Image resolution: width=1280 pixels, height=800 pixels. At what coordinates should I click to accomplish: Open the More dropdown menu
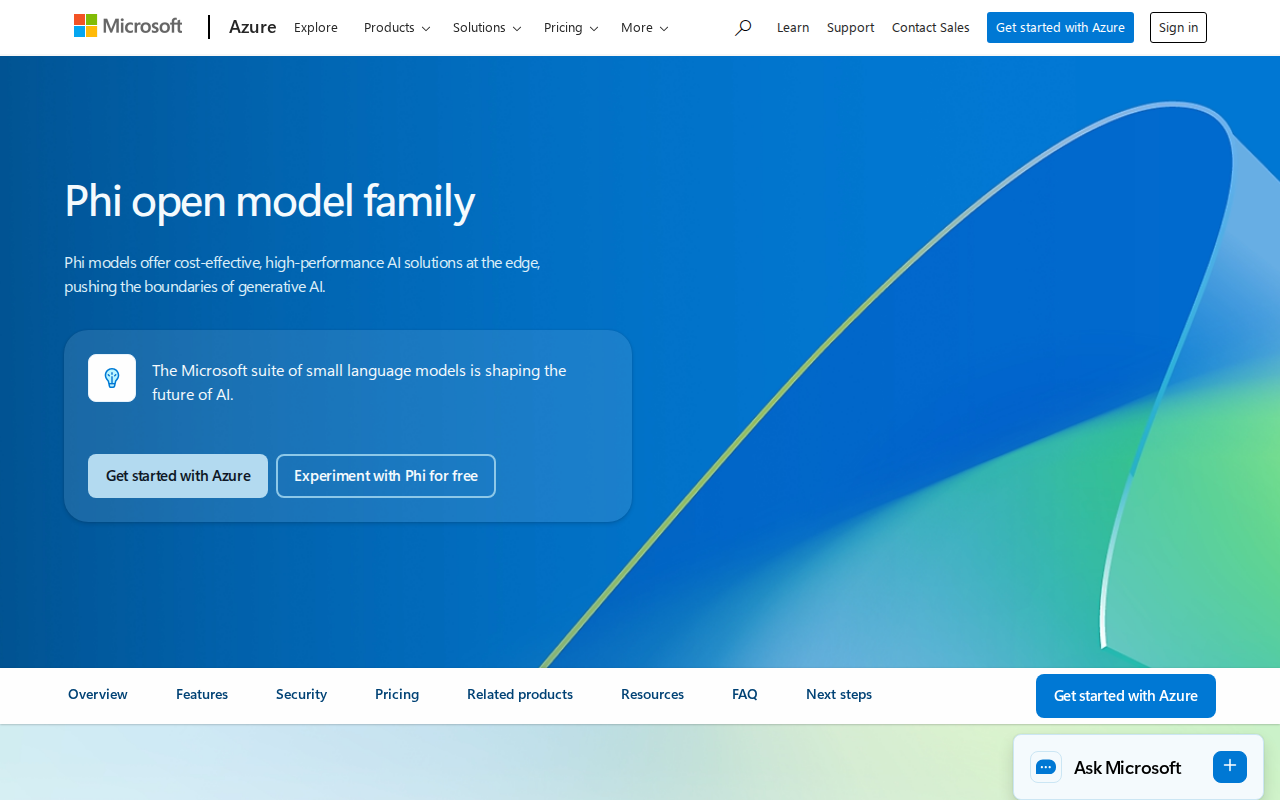pos(644,28)
